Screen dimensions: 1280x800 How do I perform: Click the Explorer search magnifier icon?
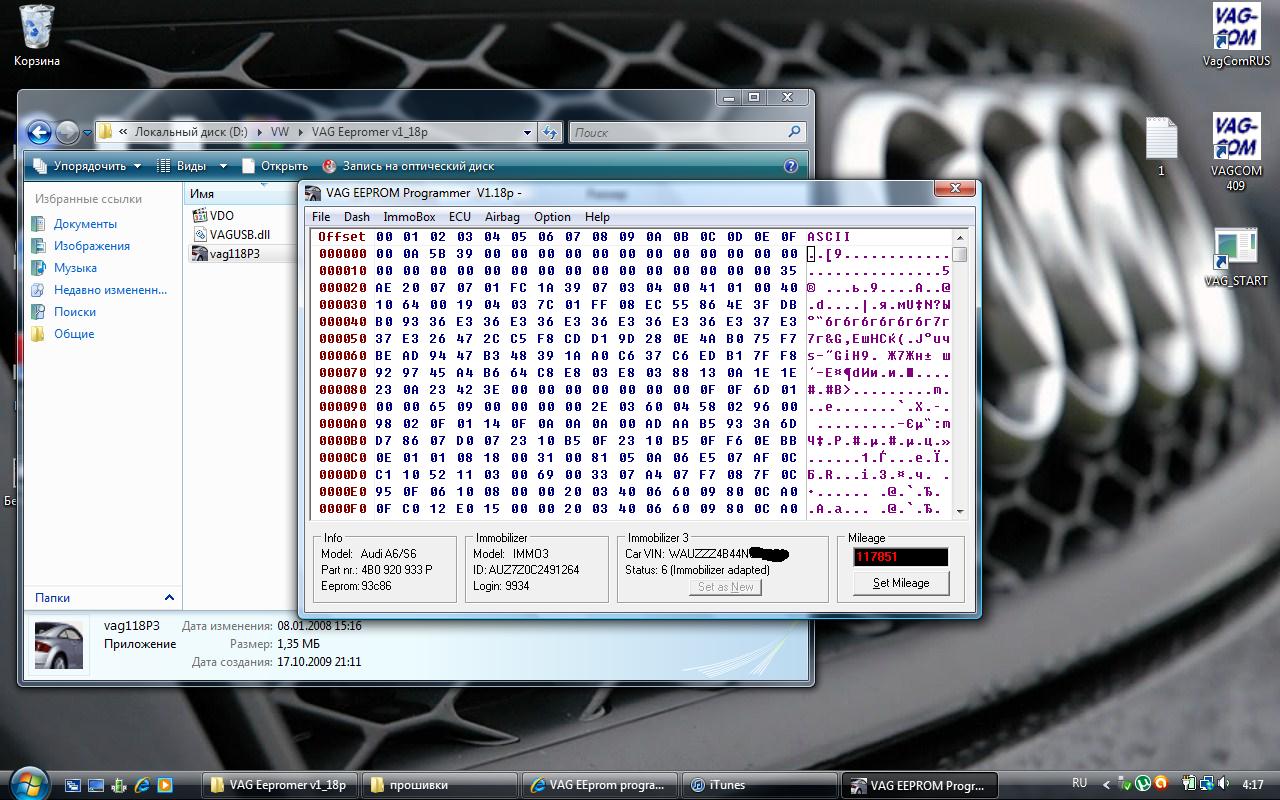point(794,132)
